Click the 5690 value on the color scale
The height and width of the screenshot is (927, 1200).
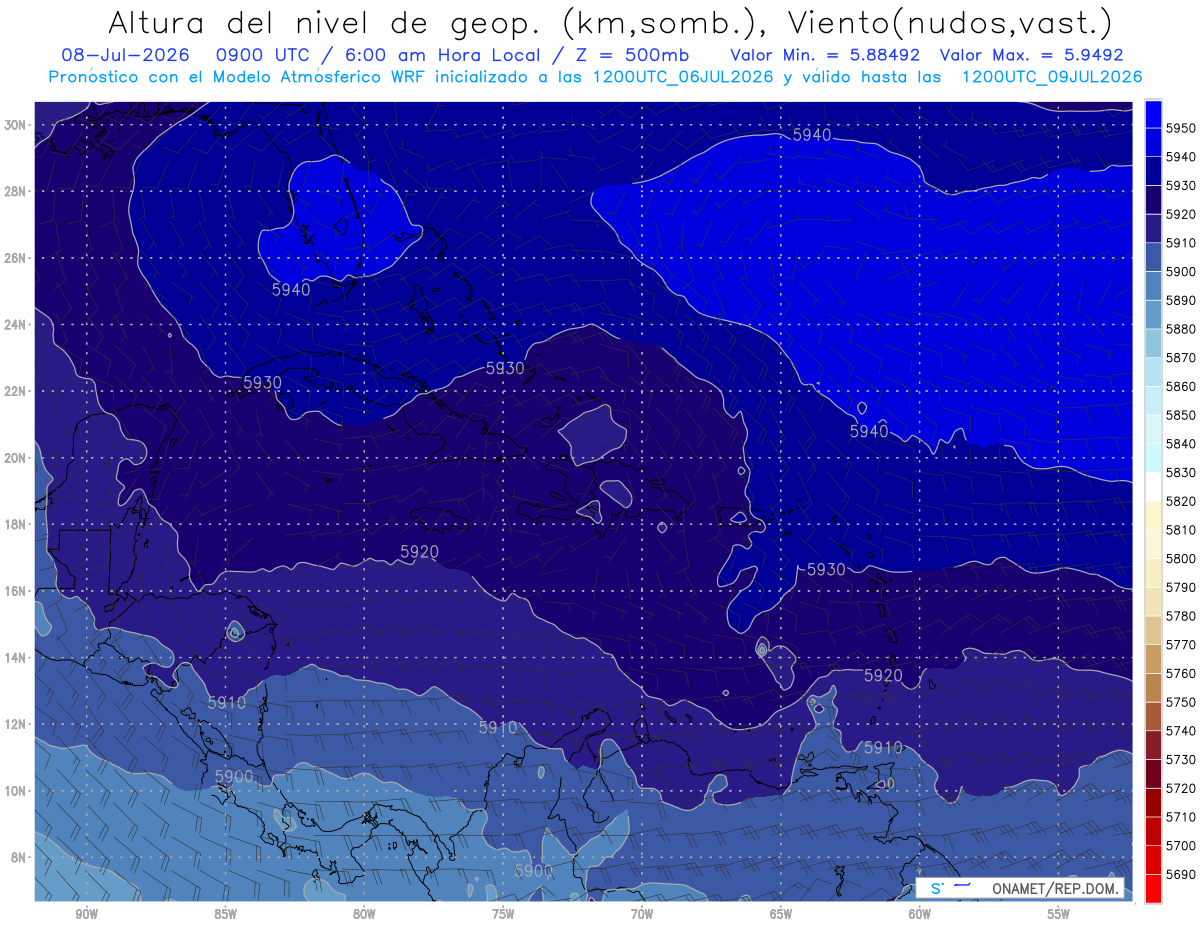(1181, 874)
